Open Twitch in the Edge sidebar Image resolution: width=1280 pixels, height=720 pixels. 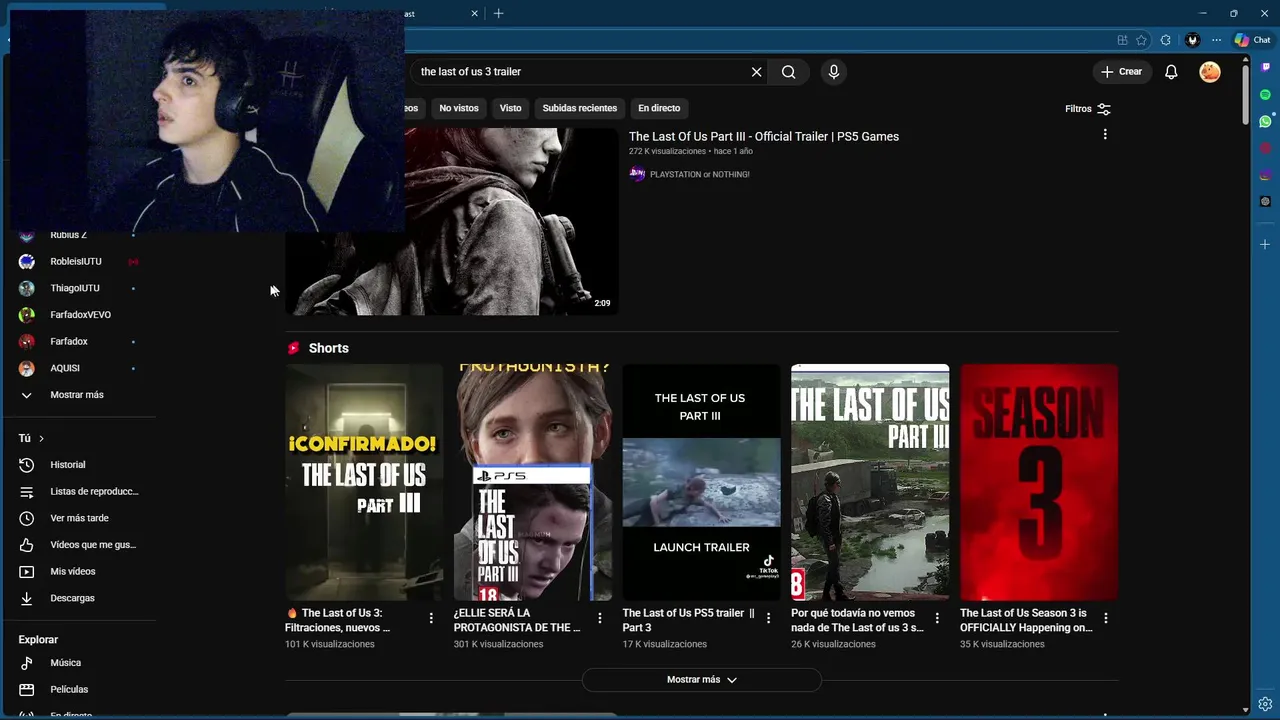point(1266,67)
